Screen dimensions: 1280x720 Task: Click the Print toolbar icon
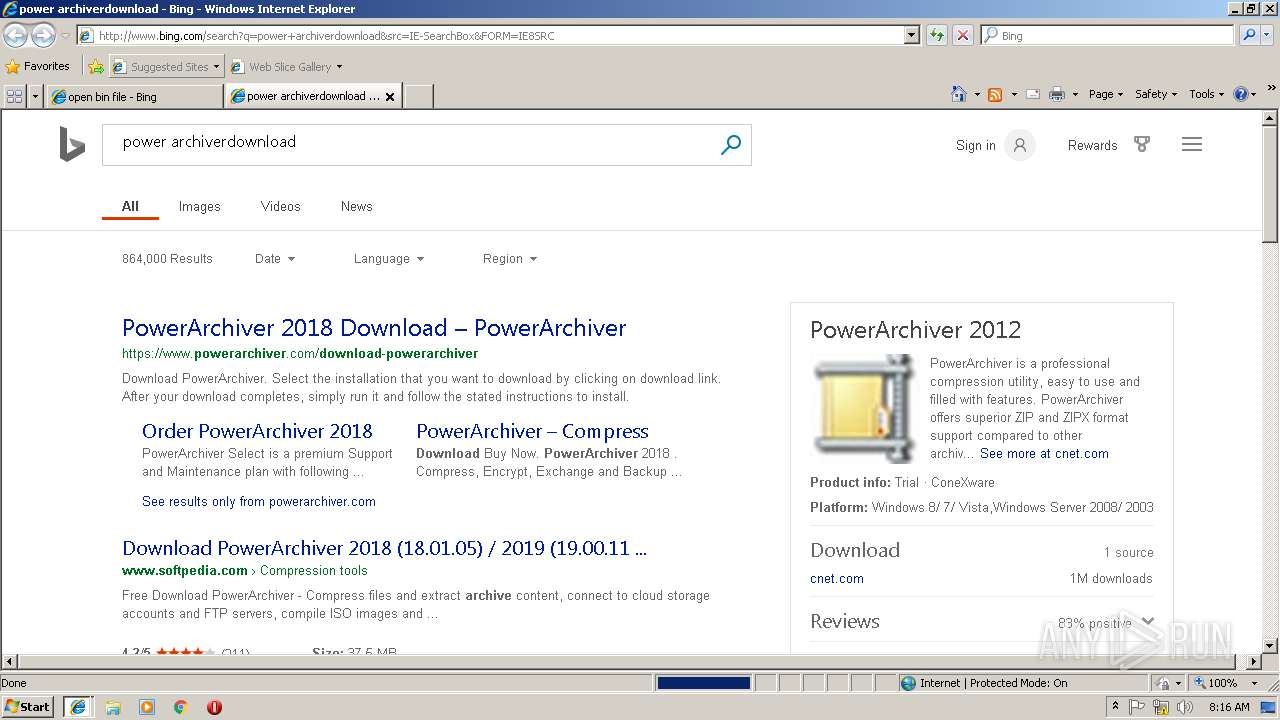point(1057,94)
